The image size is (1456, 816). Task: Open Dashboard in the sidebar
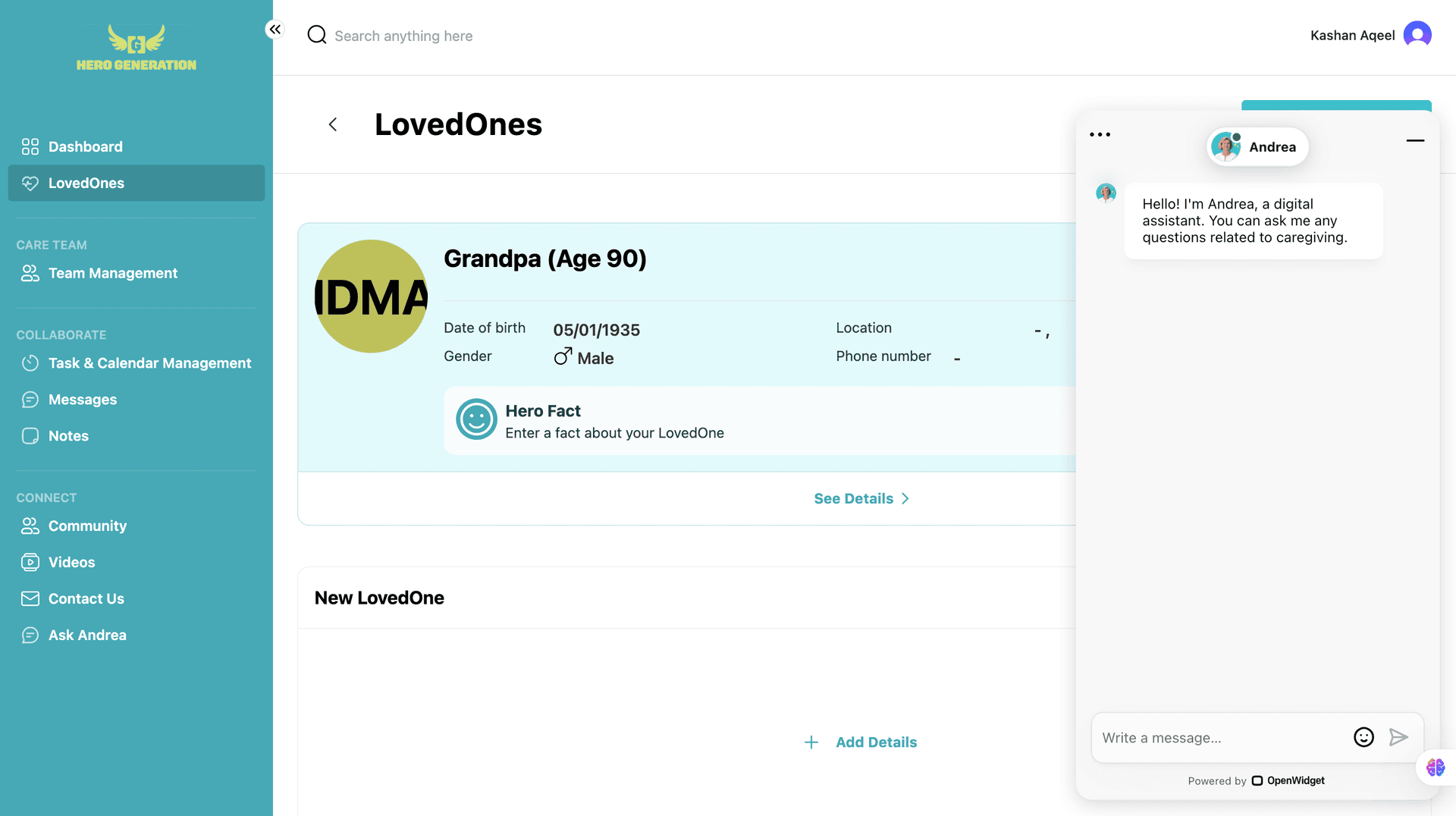pos(85,146)
